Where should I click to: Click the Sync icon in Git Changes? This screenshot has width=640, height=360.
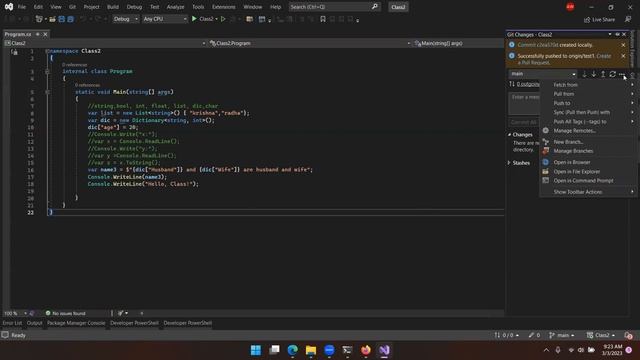point(613,74)
